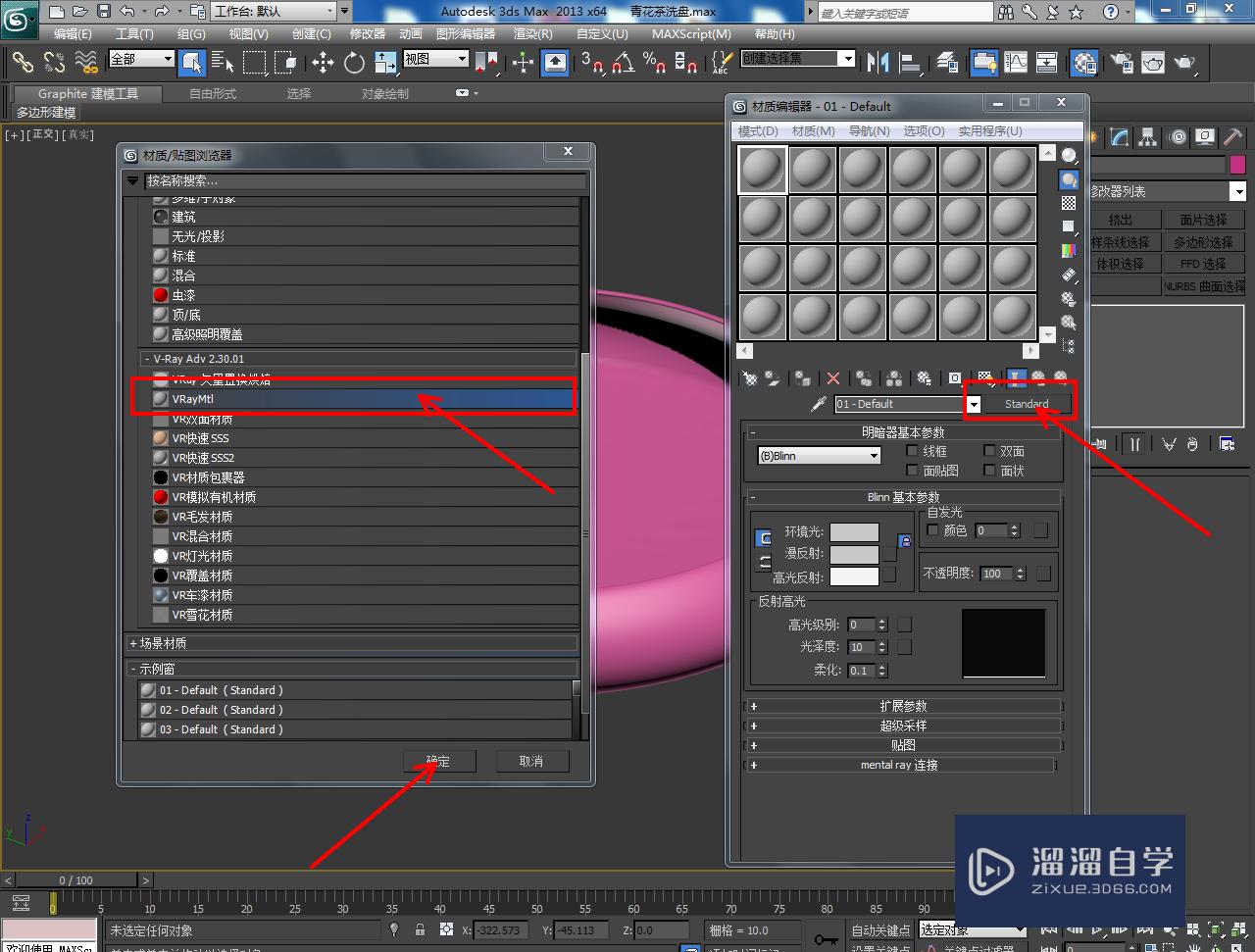1255x952 pixels.
Task: Choose the Select and Scale tool
Action: (385, 63)
